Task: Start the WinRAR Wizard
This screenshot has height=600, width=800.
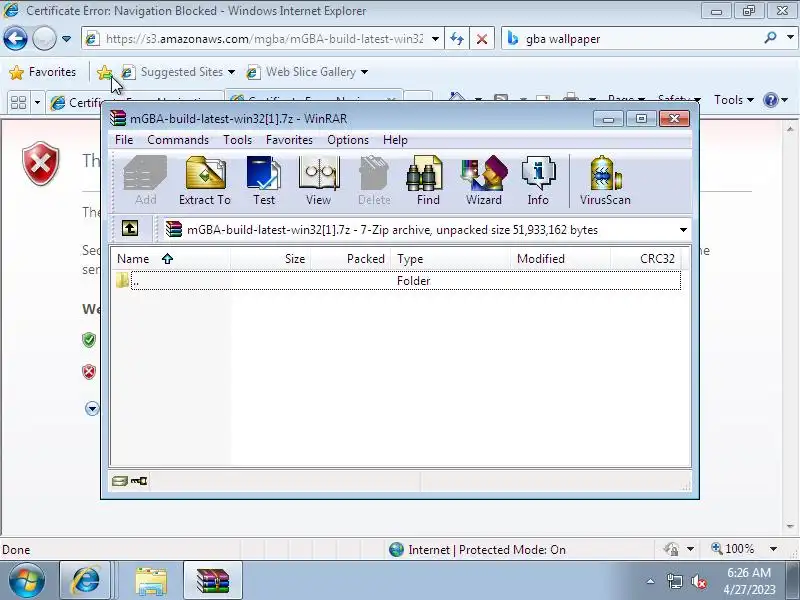Action: tap(484, 181)
